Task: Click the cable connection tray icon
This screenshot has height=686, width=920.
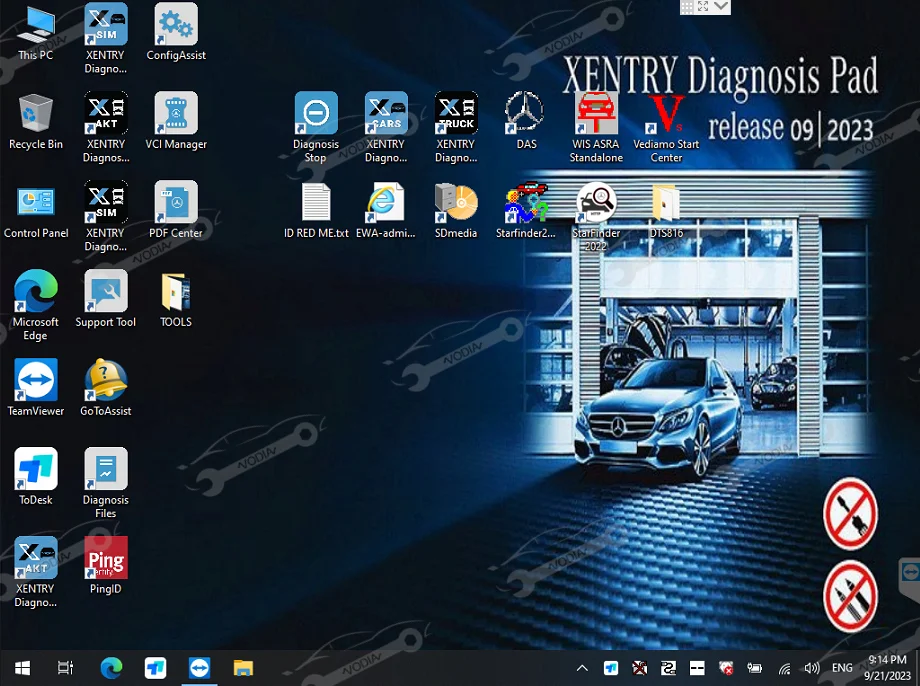Action: point(668,668)
